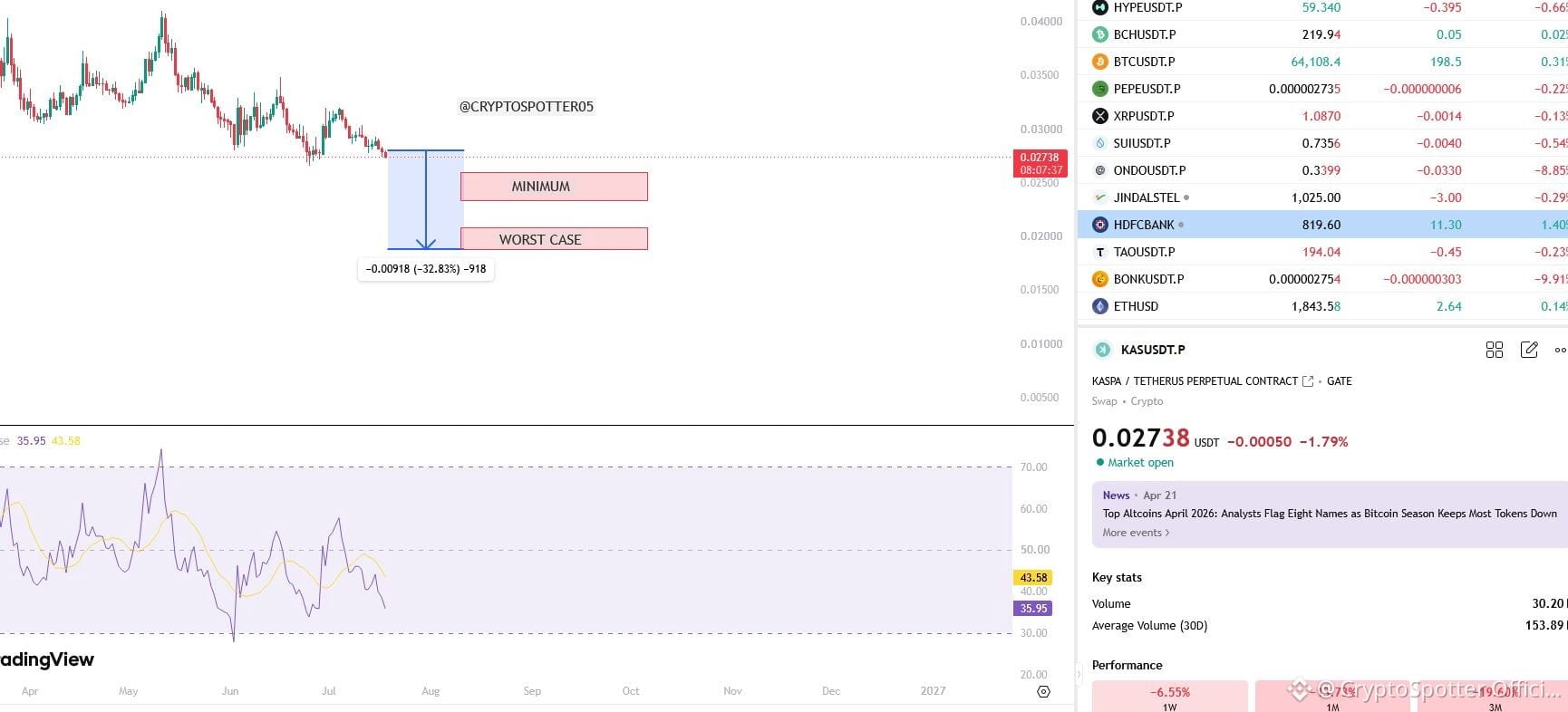1568x712 pixels.
Task: Collapse the right side panel arrow
Action: (1079, 674)
